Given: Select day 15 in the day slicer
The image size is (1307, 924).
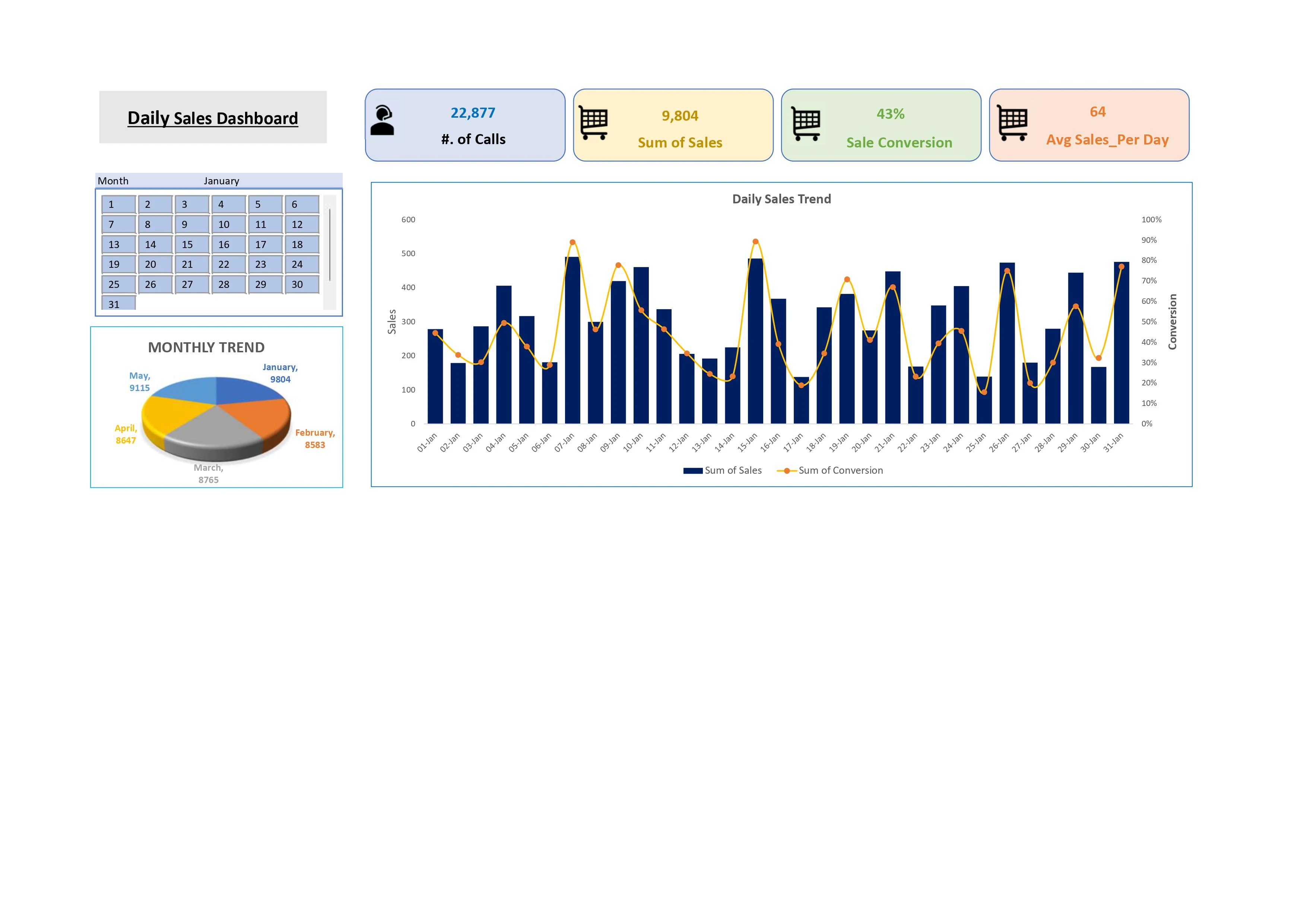Looking at the screenshot, I should pyautogui.click(x=192, y=245).
